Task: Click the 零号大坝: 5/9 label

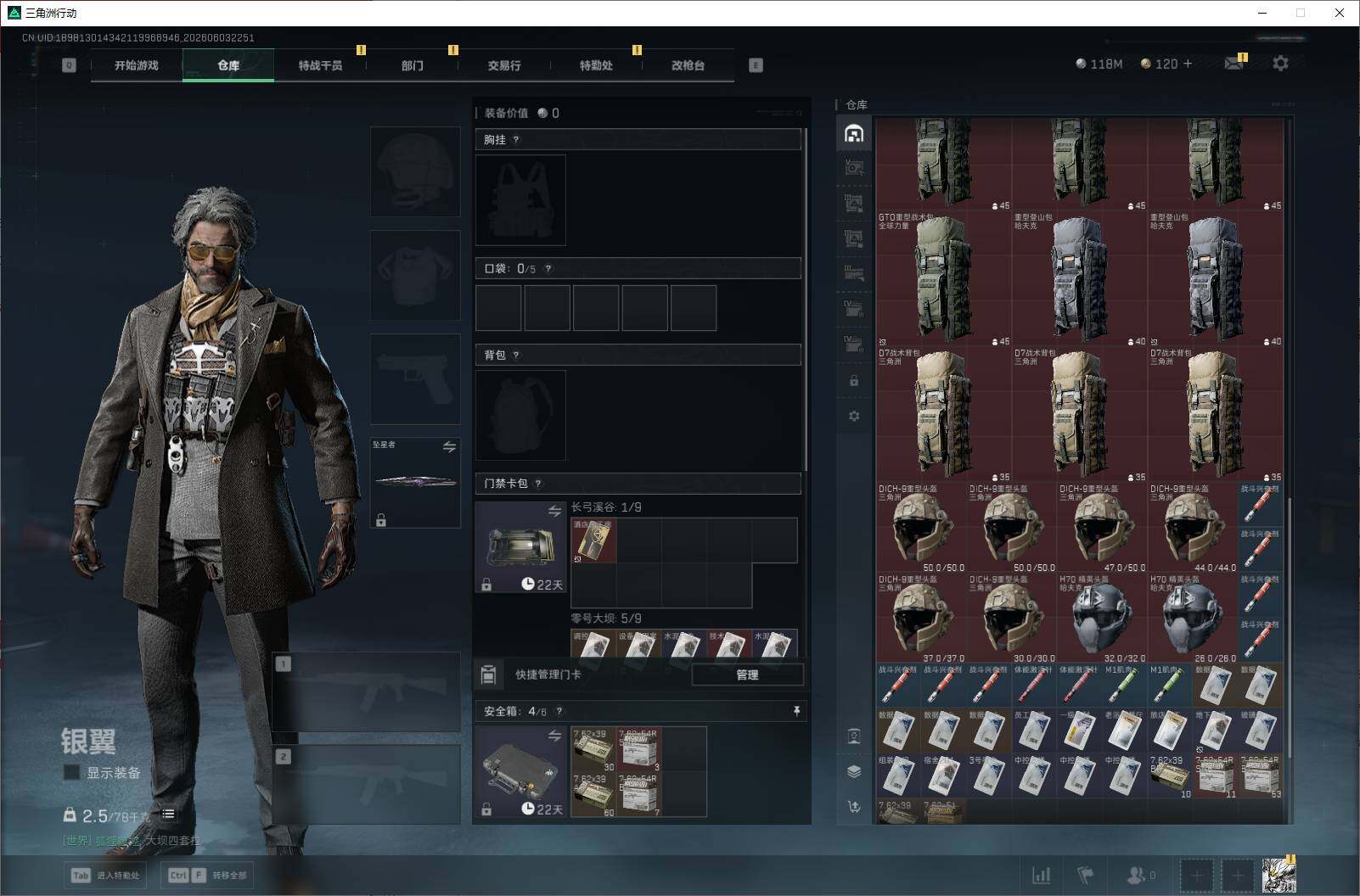Action: pos(606,618)
